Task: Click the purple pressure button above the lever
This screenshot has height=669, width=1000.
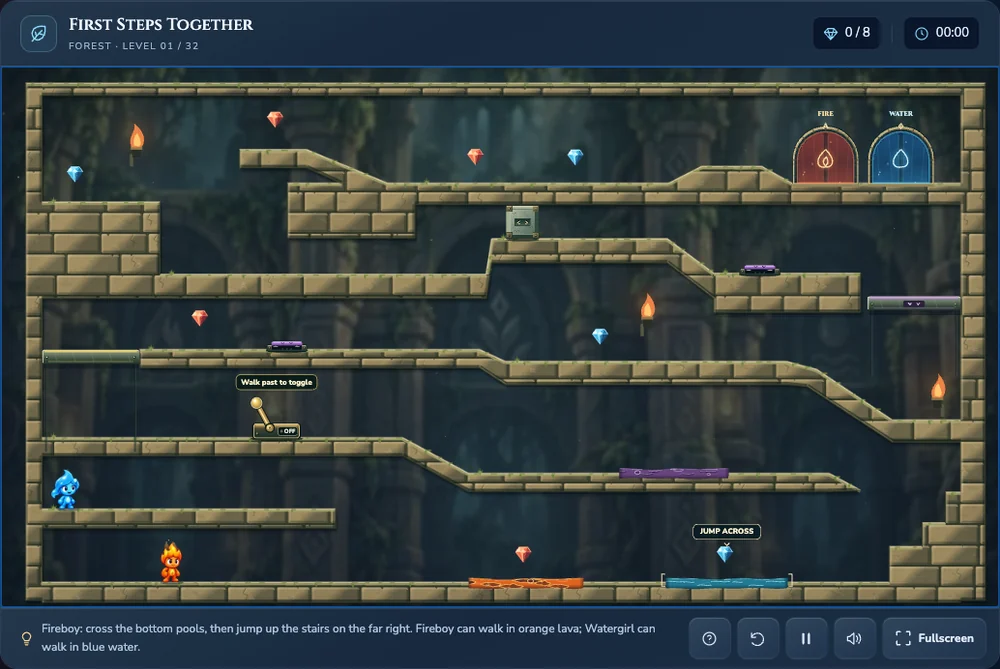Action: (x=287, y=346)
